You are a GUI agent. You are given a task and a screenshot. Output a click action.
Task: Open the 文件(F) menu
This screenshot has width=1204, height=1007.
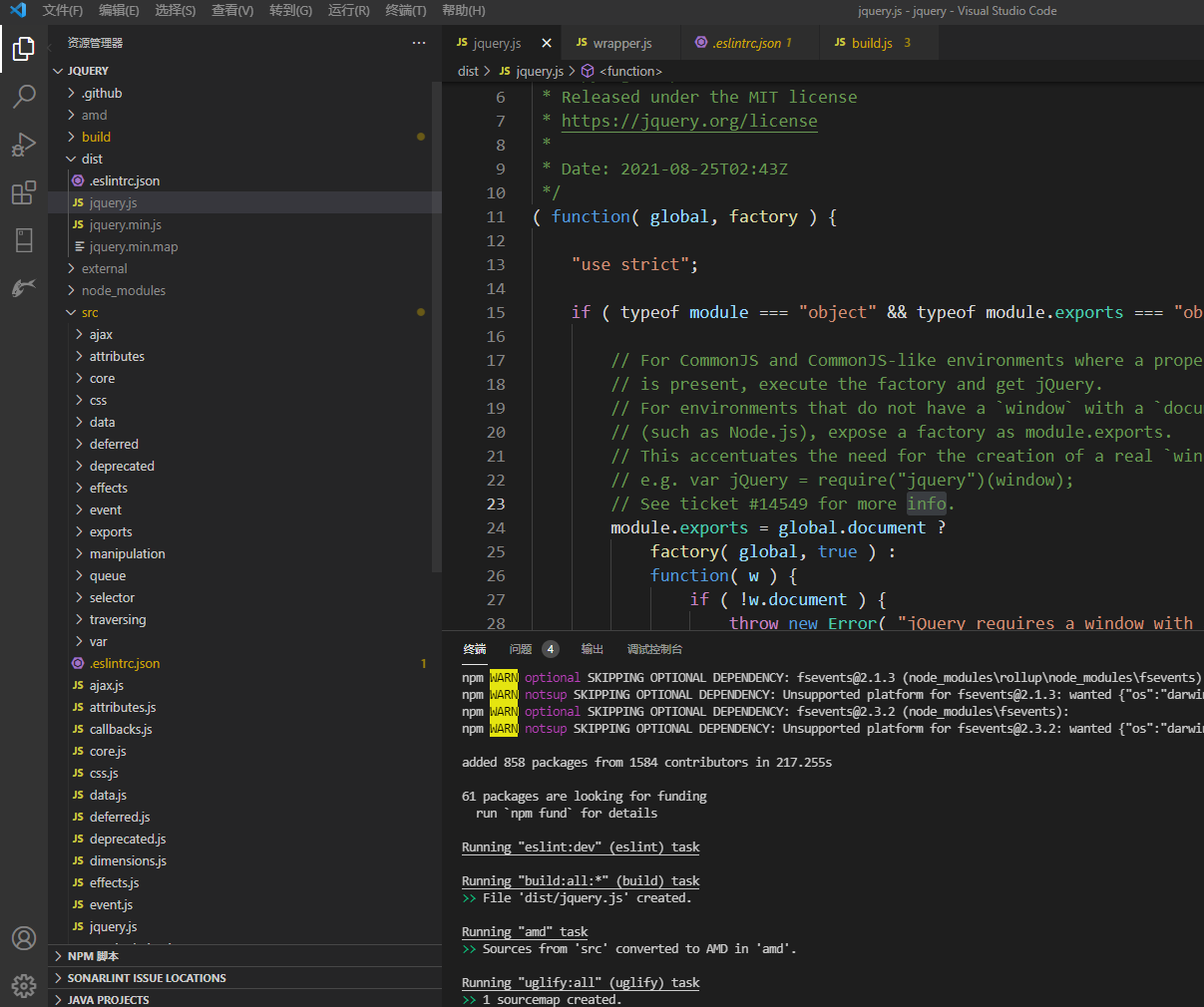(63, 11)
